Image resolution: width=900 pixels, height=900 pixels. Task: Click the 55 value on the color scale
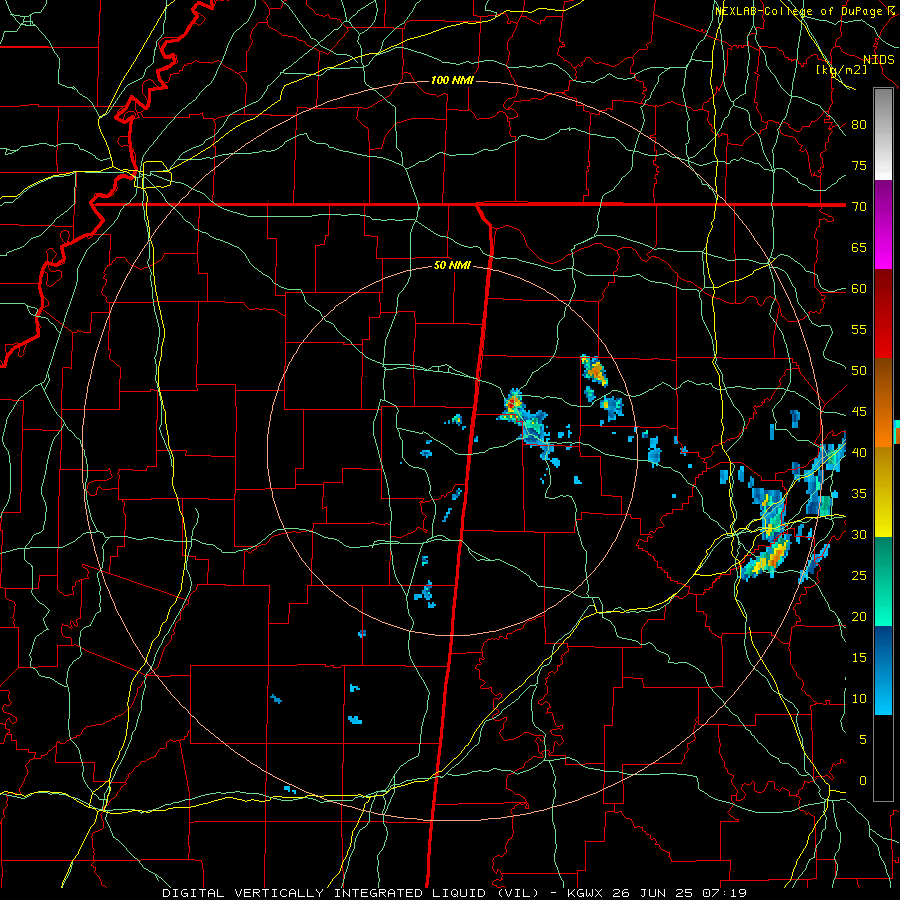click(859, 329)
